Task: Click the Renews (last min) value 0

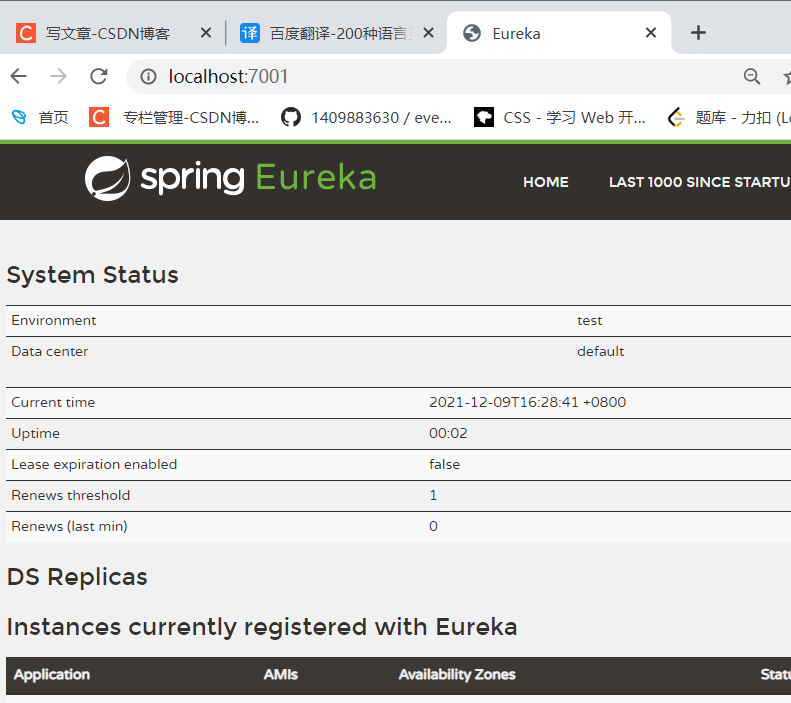Action: (x=433, y=526)
